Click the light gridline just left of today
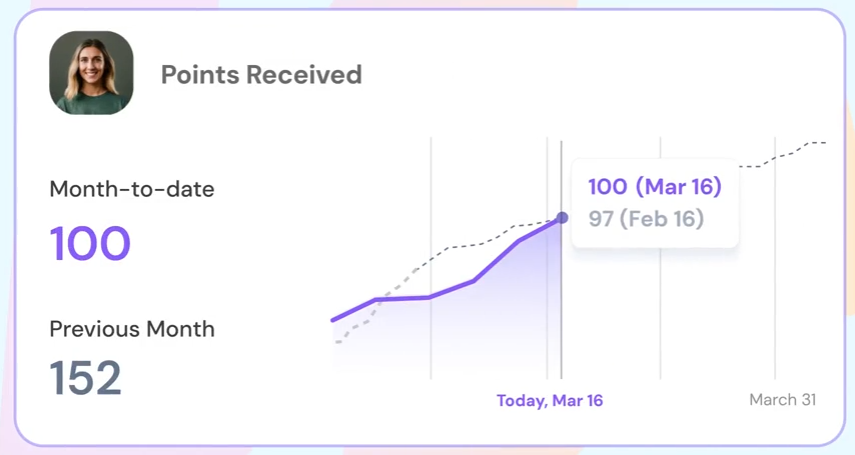Image resolution: width=855 pixels, height=455 pixels. tap(547, 320)
